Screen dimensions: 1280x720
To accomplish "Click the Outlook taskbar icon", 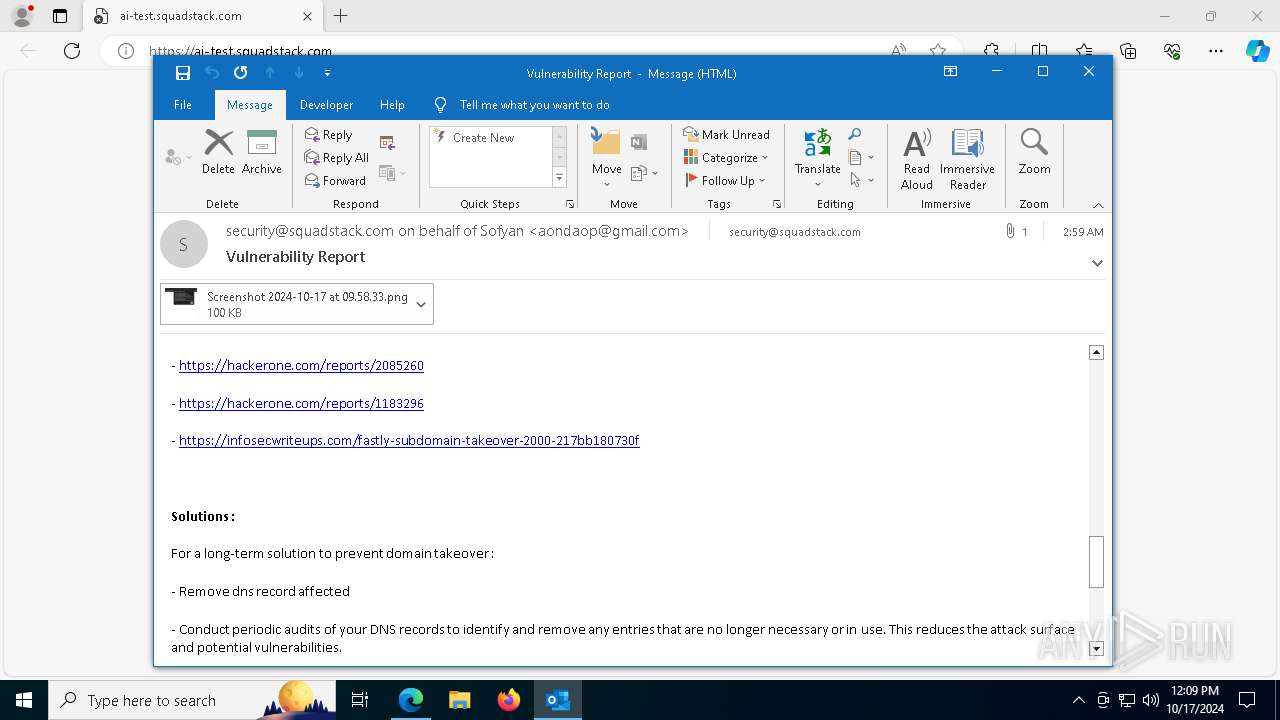I will click(558, 700).
